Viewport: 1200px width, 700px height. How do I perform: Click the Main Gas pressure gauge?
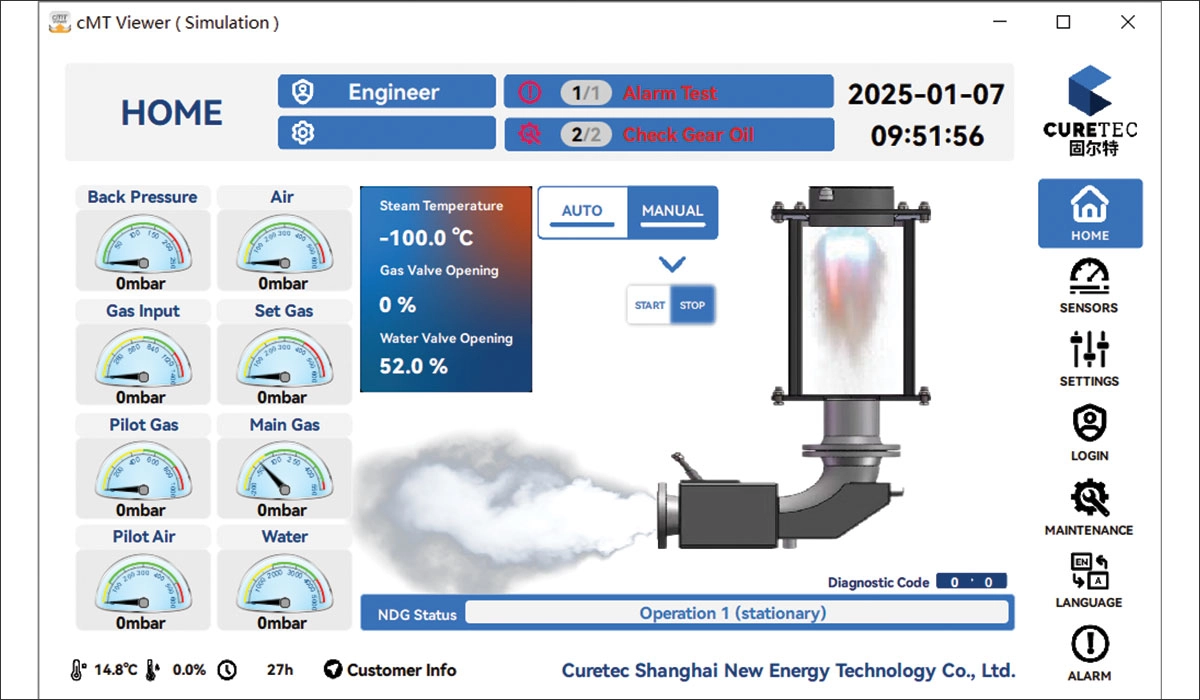(284, 467)
